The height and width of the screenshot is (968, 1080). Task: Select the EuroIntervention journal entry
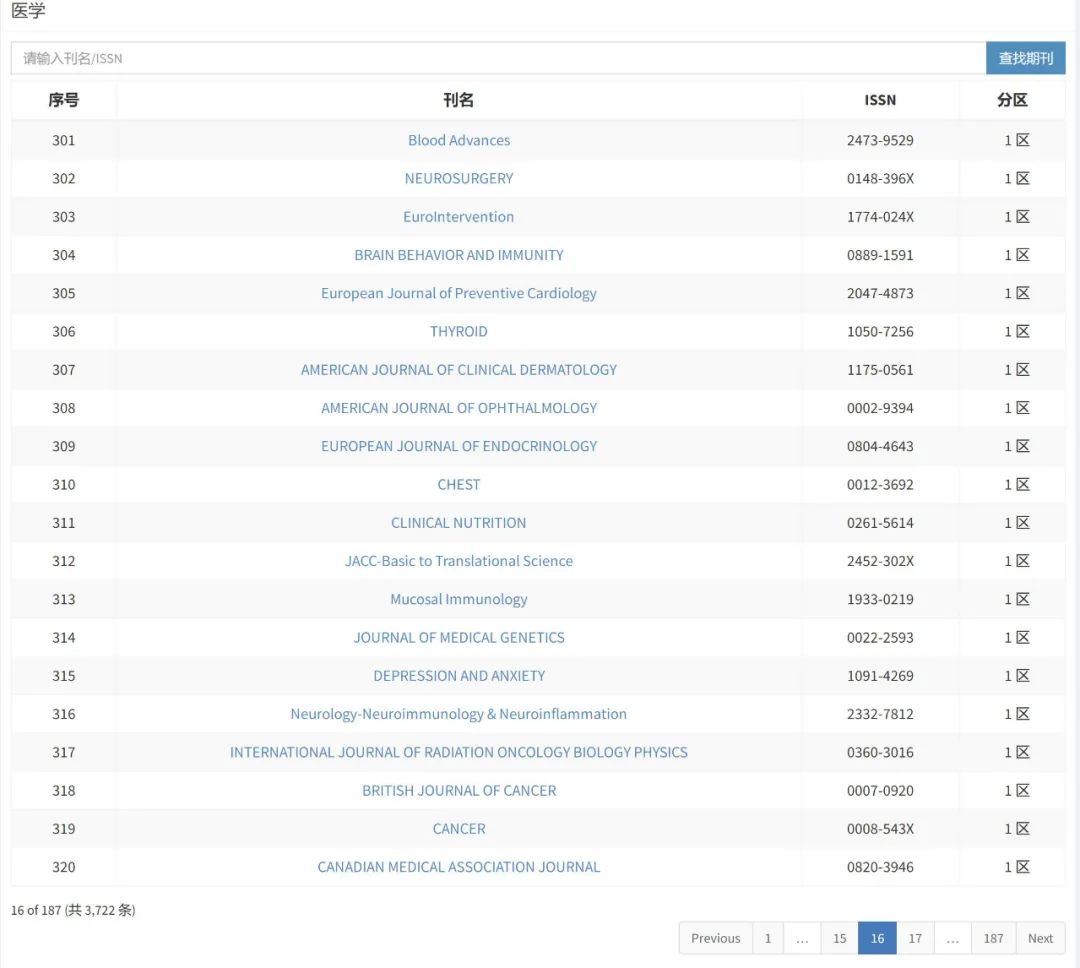[459, 217]
